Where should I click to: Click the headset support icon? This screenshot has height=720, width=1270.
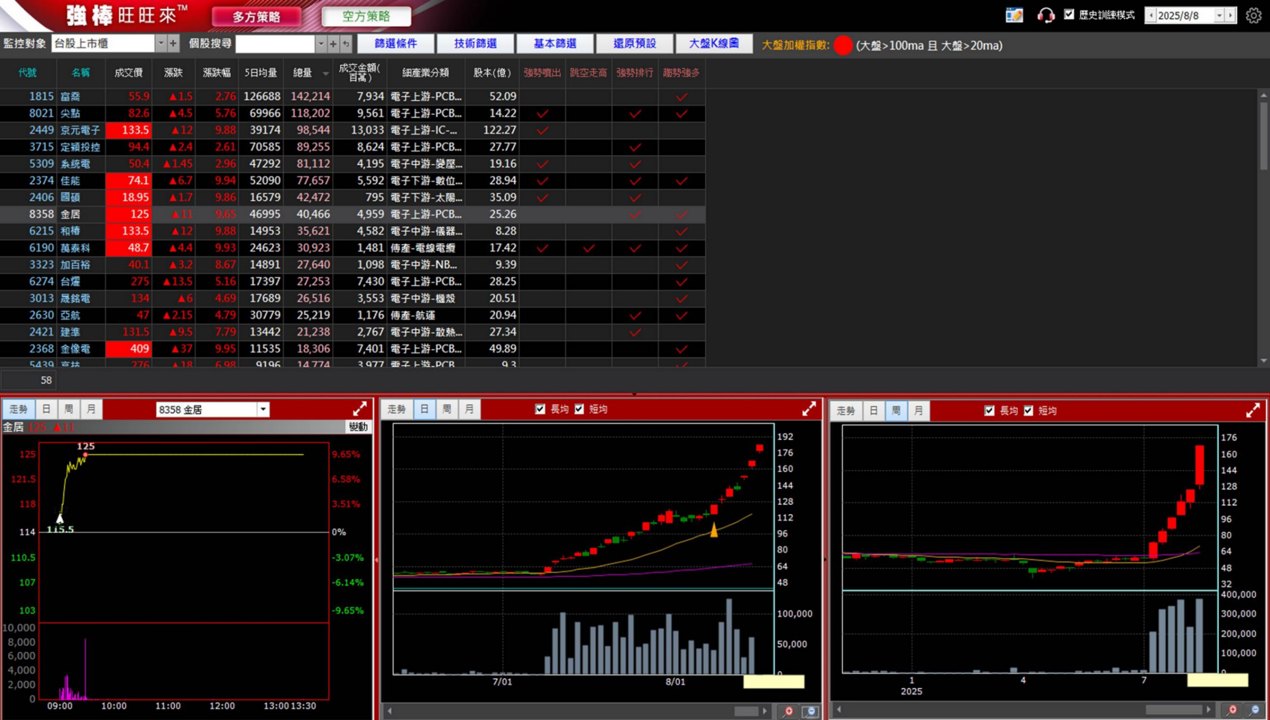click(x=1046, y=15)
